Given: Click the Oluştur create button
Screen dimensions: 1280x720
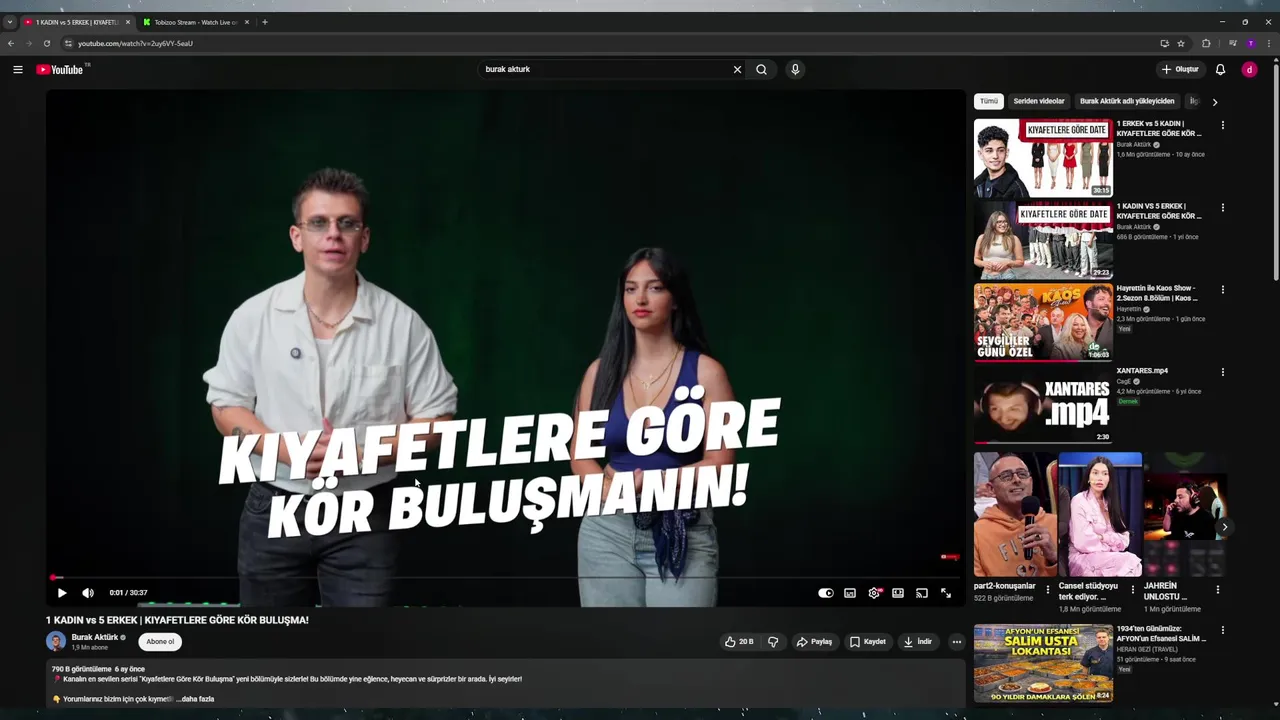Looking at the screenshot, I should [1180, 69].
